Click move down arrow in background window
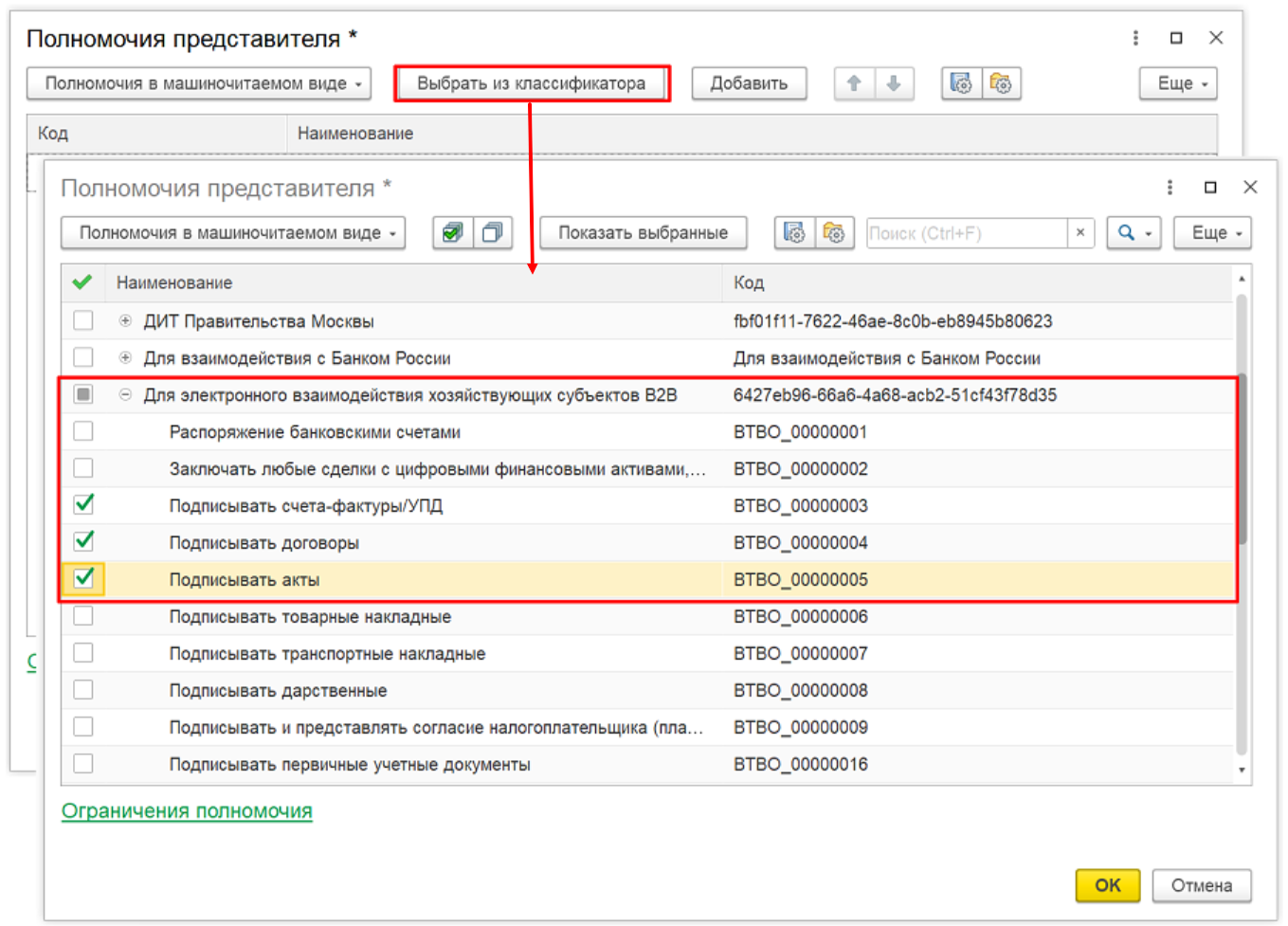 coord(894,83)
